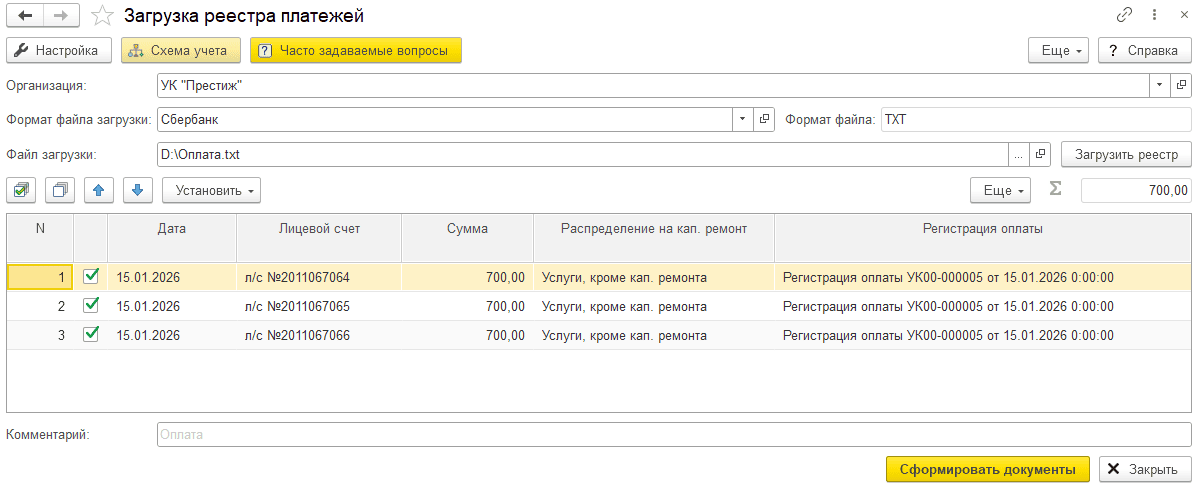
Task: Open the Установить dropdown menu
Action: [x=211, y=189]
